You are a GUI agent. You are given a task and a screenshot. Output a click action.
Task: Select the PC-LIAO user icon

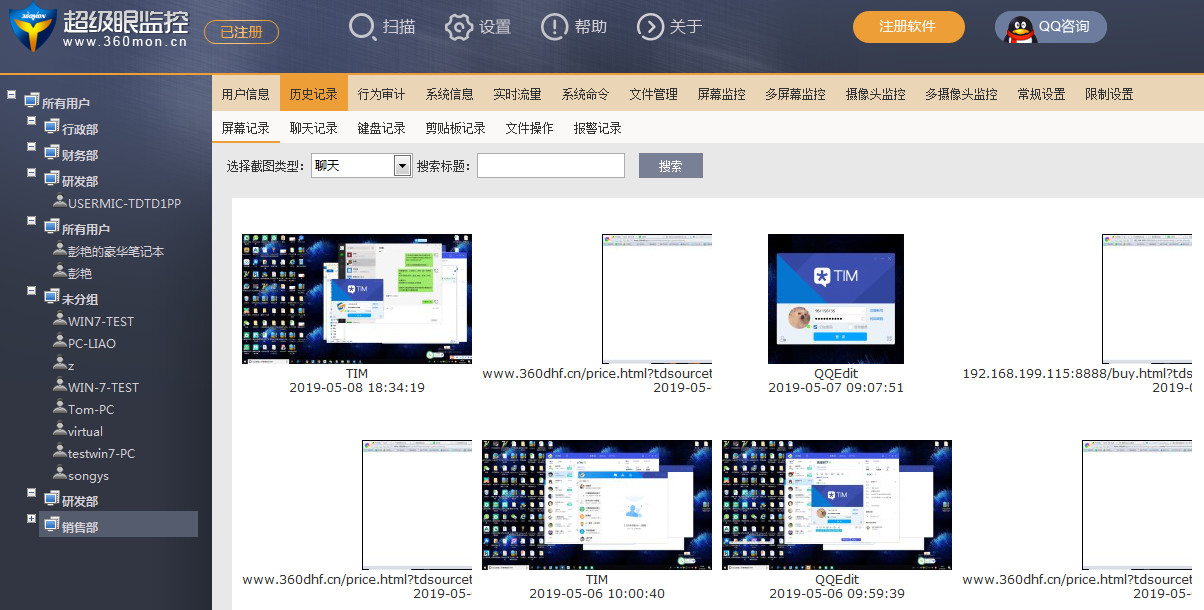60,342
